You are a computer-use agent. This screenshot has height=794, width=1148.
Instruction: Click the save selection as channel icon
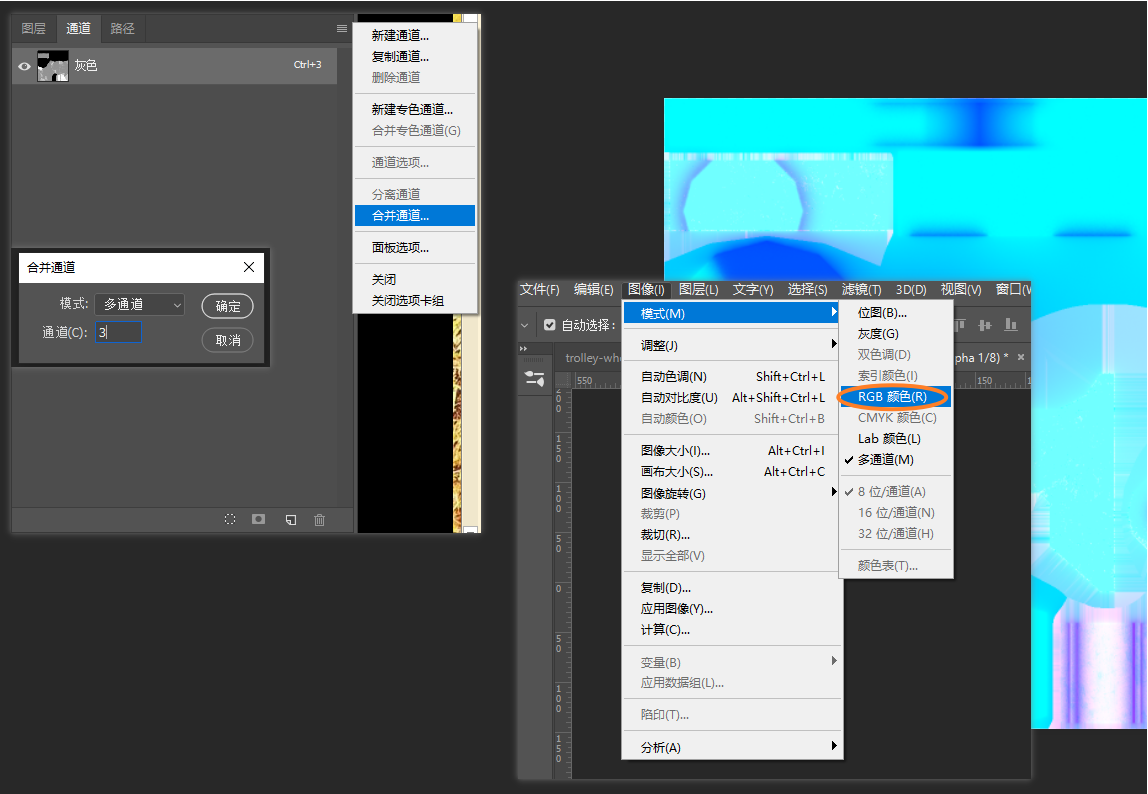click(x=258, y=519)
